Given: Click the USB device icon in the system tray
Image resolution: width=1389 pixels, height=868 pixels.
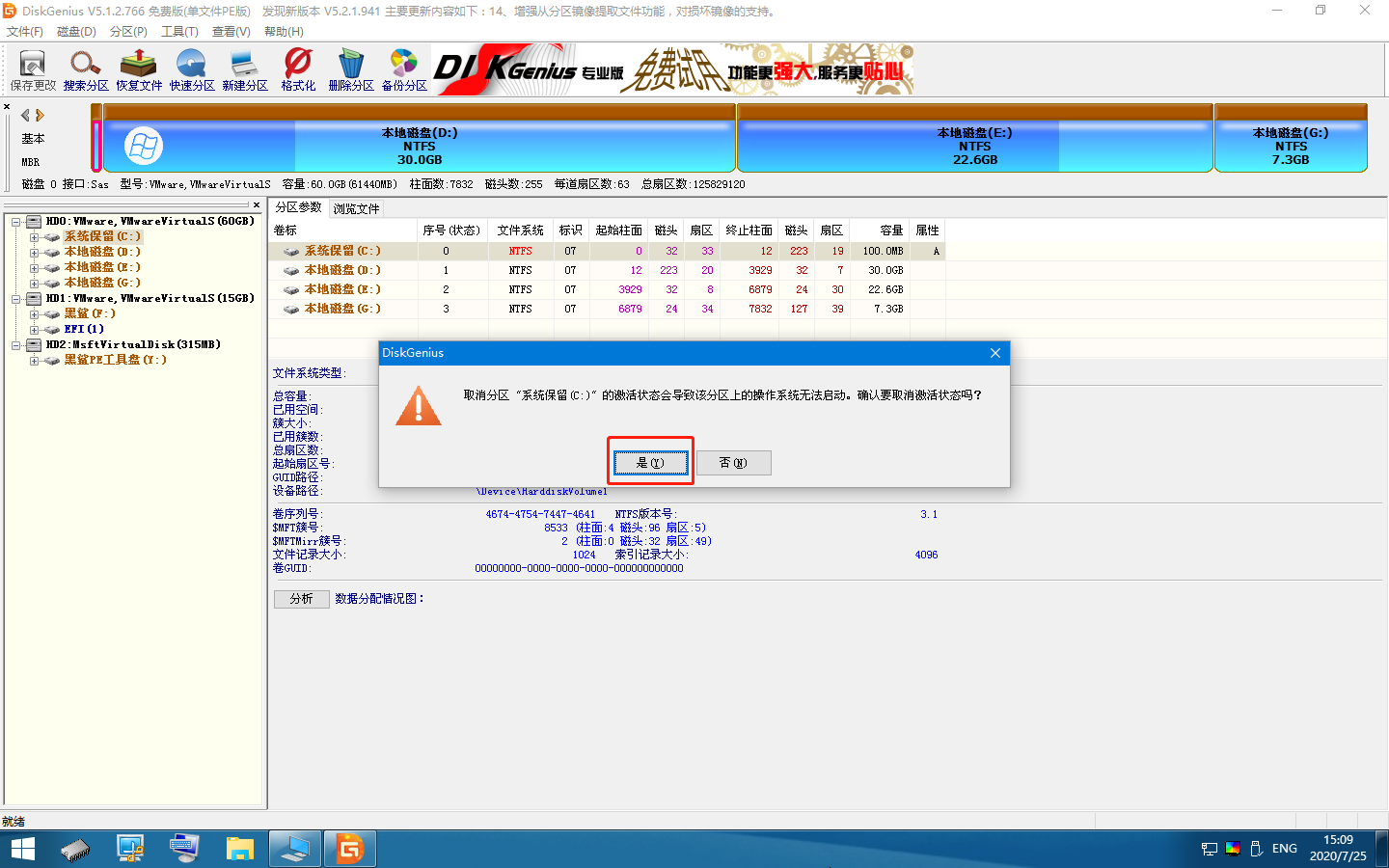Looking at the screenshot, I should (x=1256, y=849).
